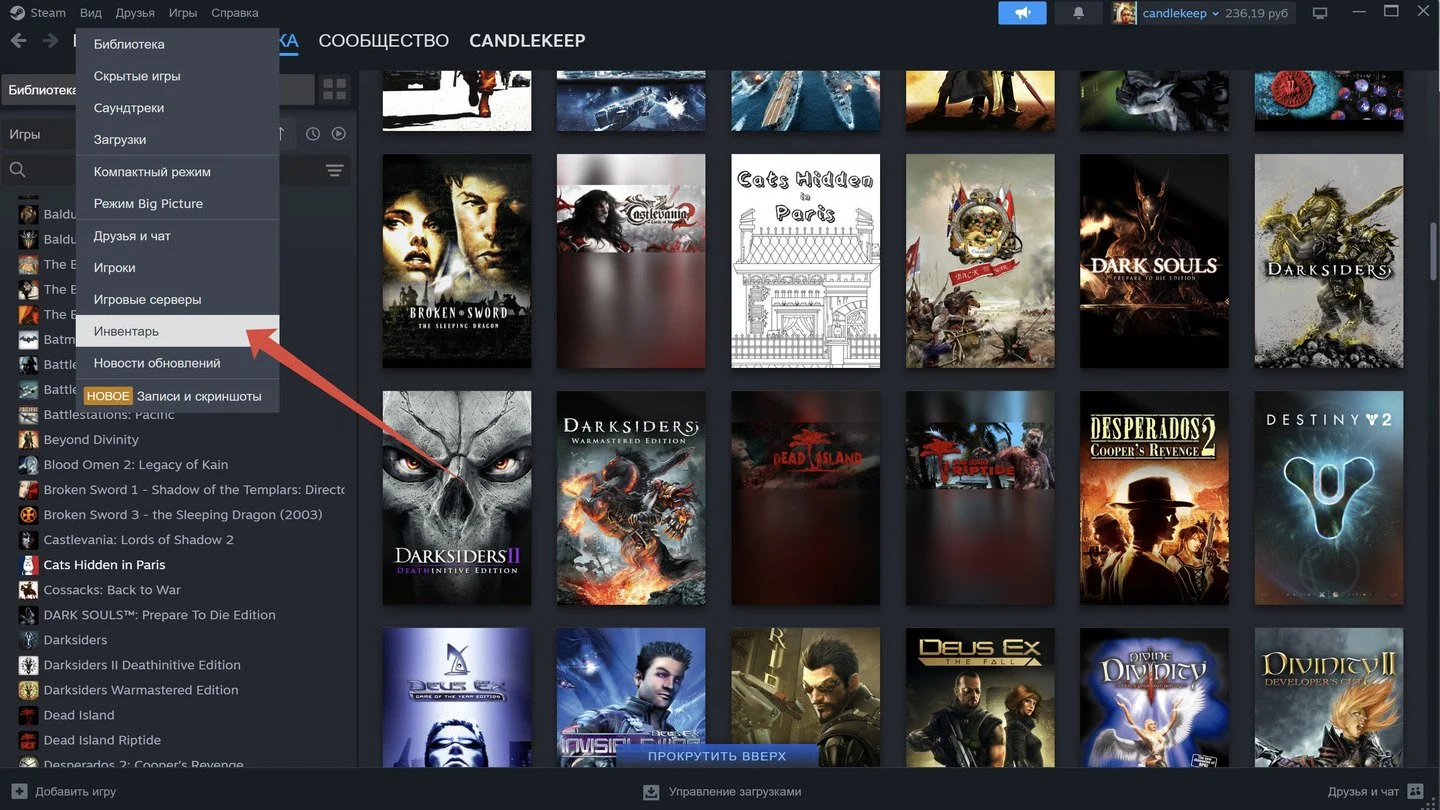The image size is (1440, 810).
Task: Open Darksiders II Deathinitive Edition cover
Action: (x=457, y=498)
